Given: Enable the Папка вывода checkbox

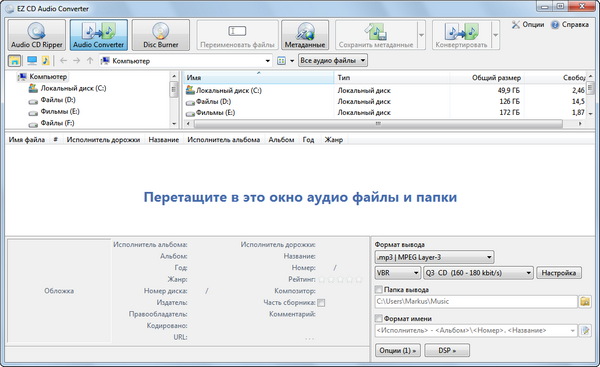Looking at the screenshot, I should (378, 289).
